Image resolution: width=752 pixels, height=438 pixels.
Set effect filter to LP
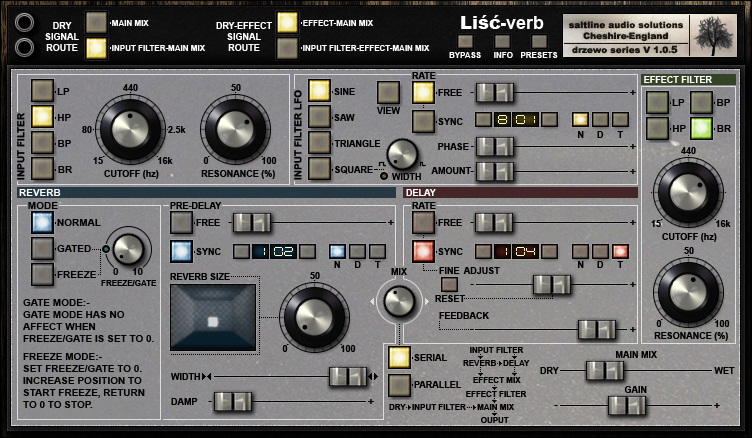click(658, 102)
